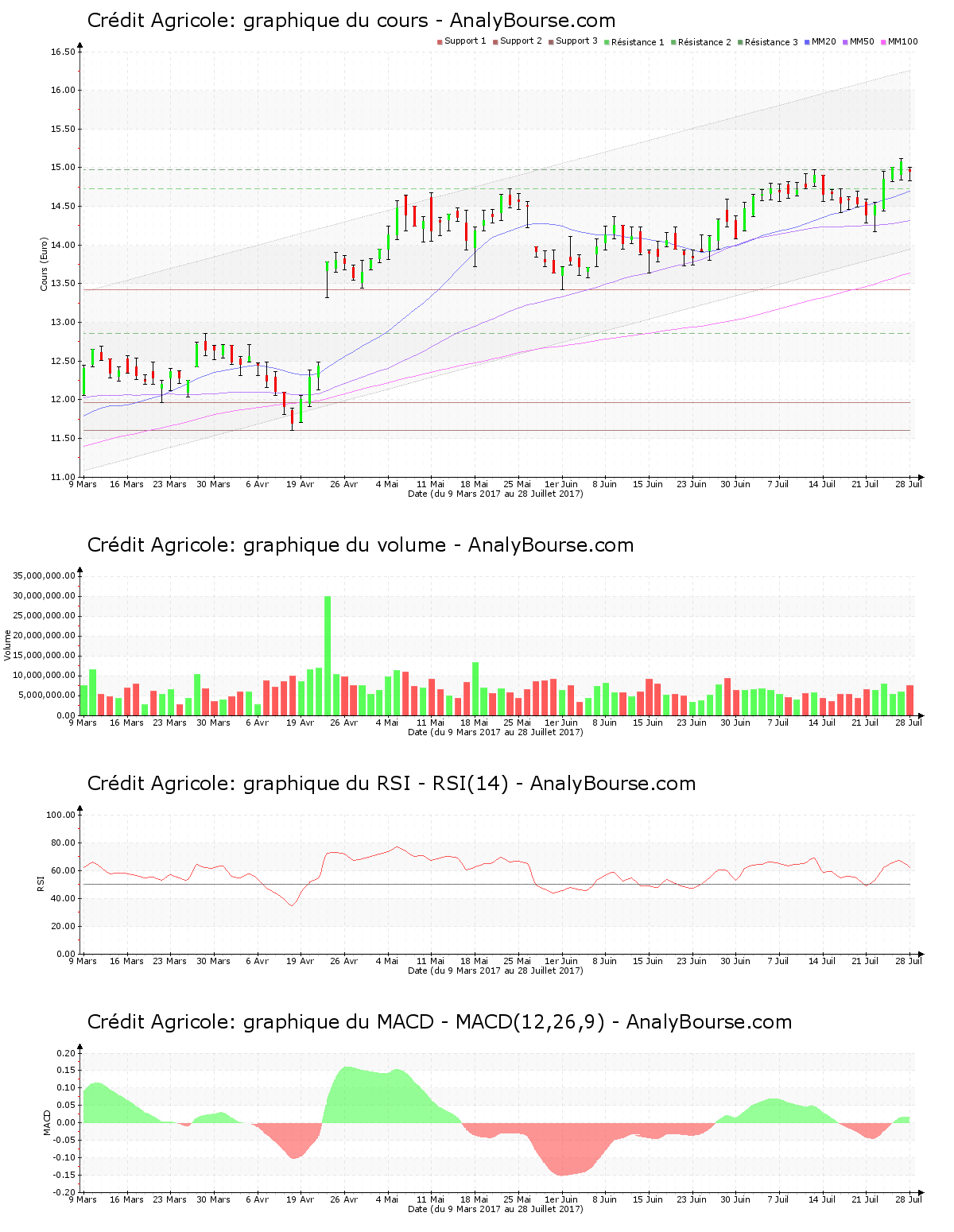Click '19 Avr' date on RSI chart axis

(301, 961)
